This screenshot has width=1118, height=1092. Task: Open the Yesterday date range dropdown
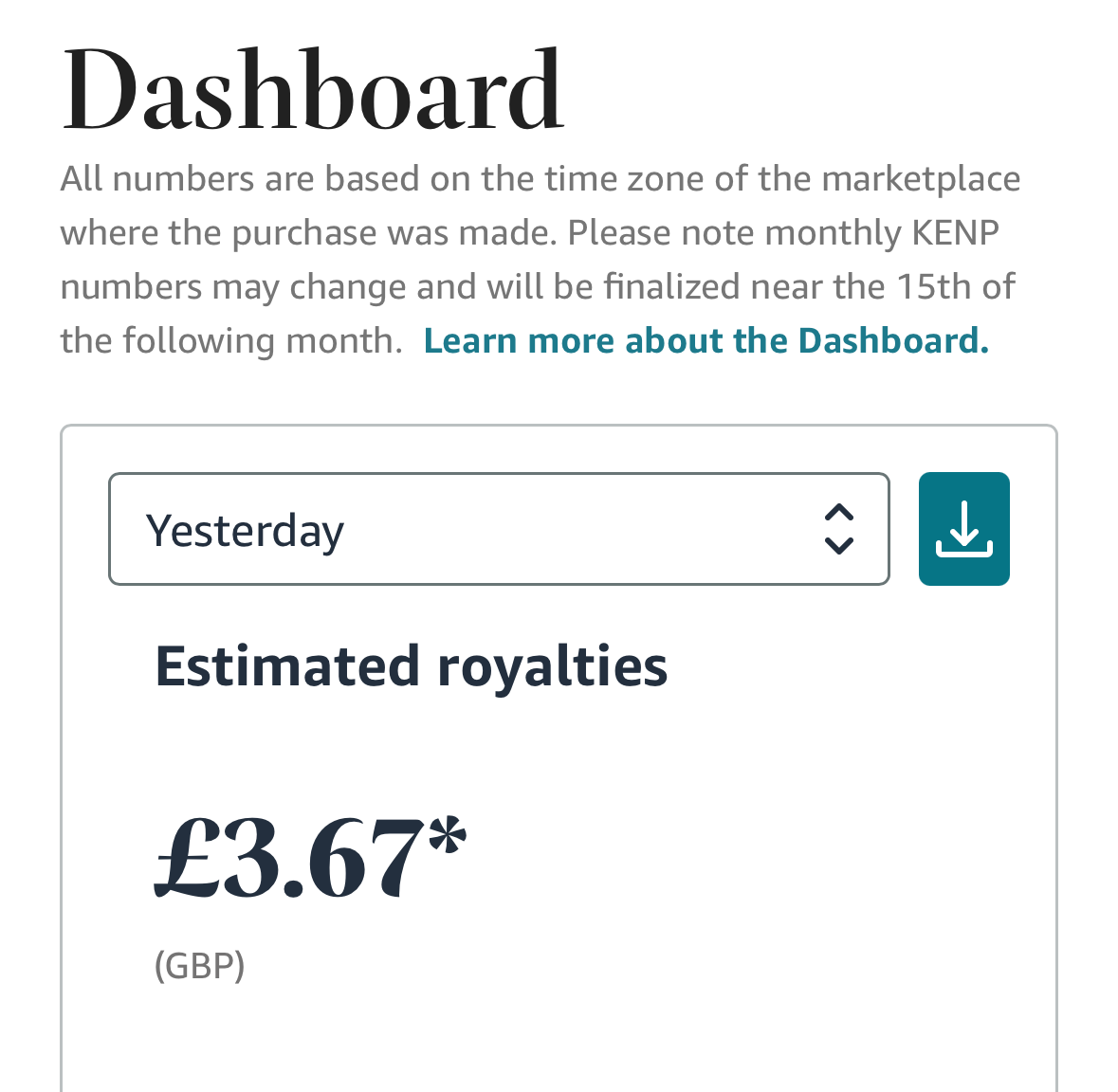tap(499, 529)
